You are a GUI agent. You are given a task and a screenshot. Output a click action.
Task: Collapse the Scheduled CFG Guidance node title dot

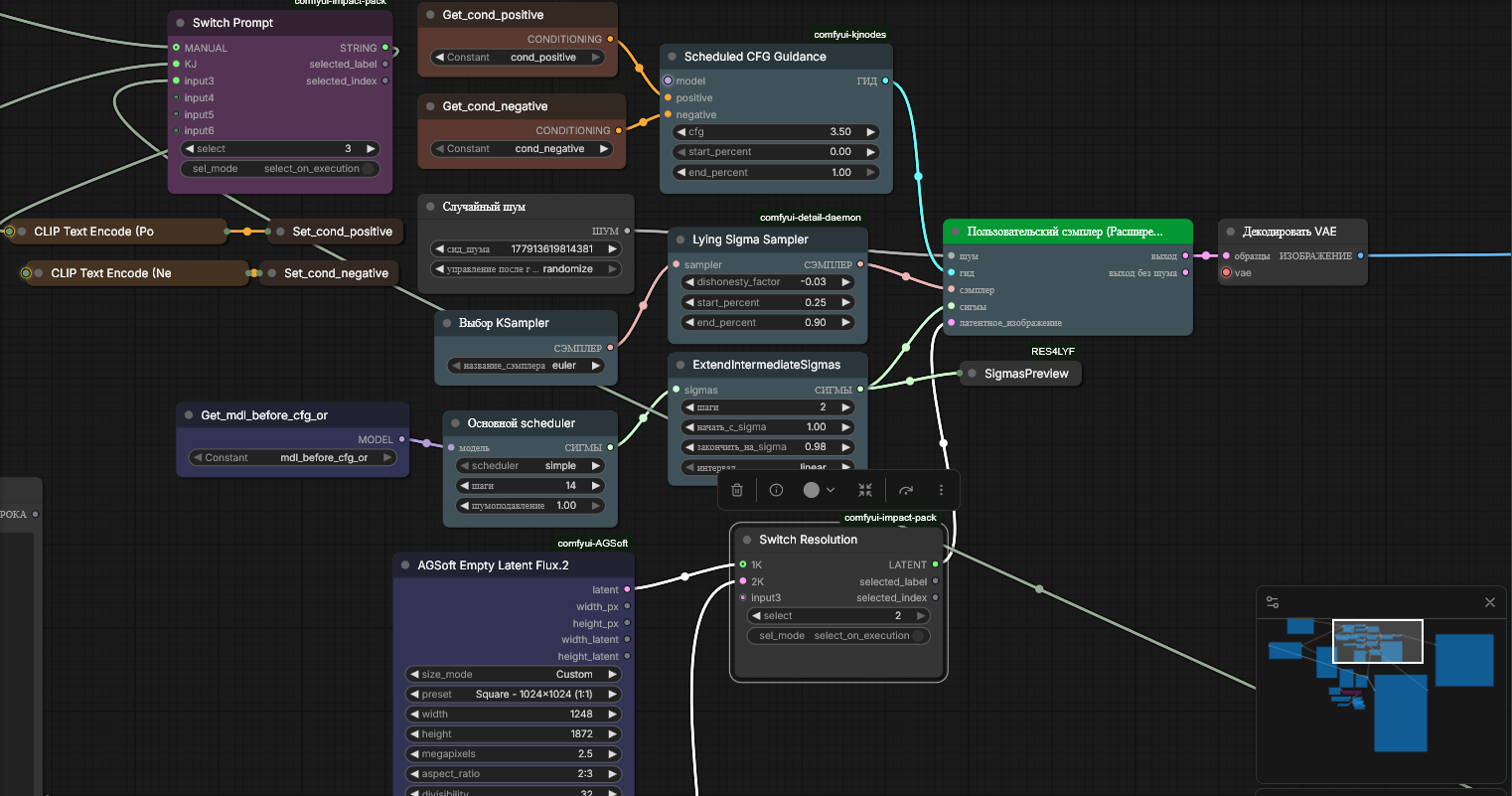click(x=672, y=57)
